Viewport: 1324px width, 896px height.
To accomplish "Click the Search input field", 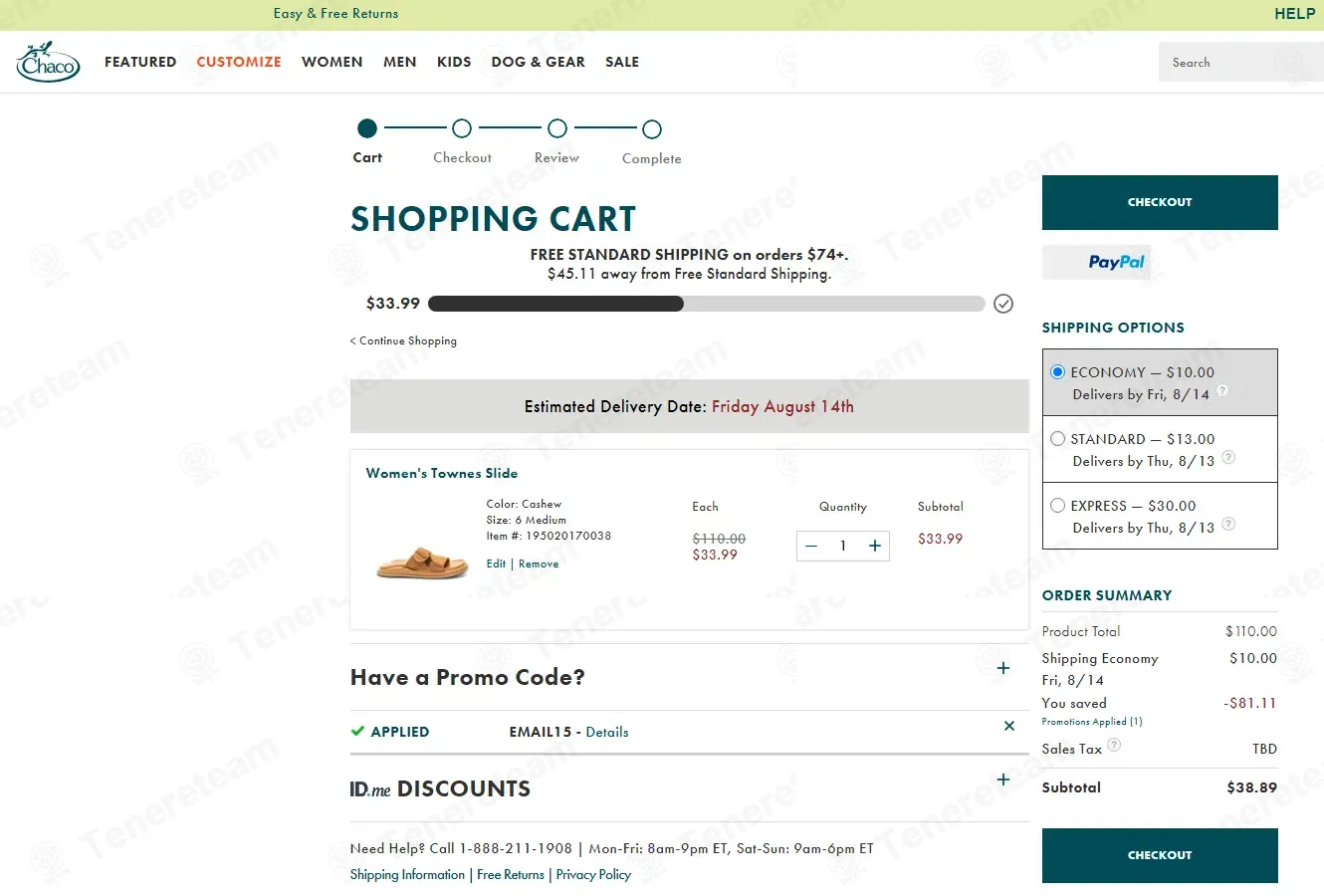I will (x=1241, y=62).
